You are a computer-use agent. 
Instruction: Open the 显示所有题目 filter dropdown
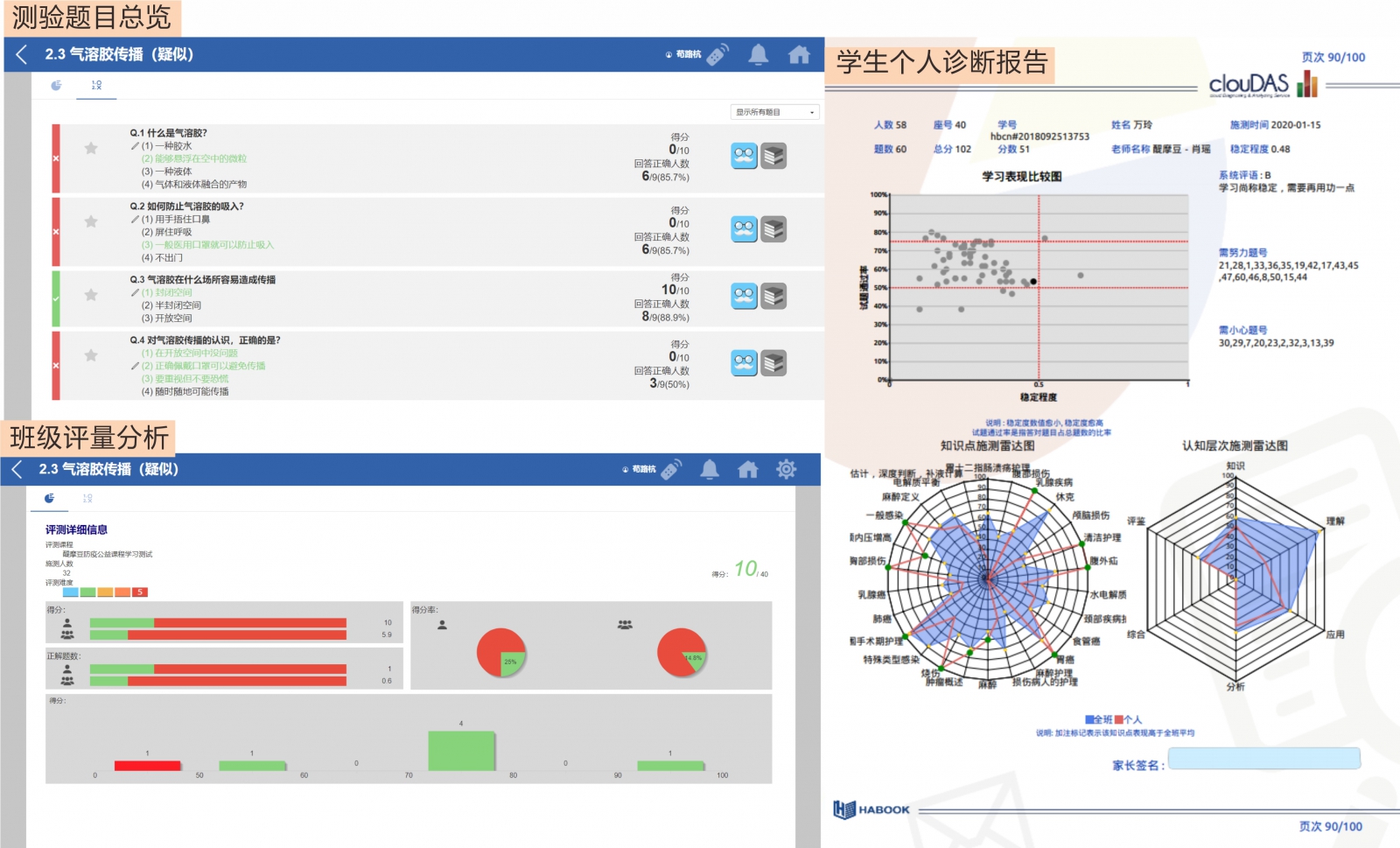click(774, 112)
